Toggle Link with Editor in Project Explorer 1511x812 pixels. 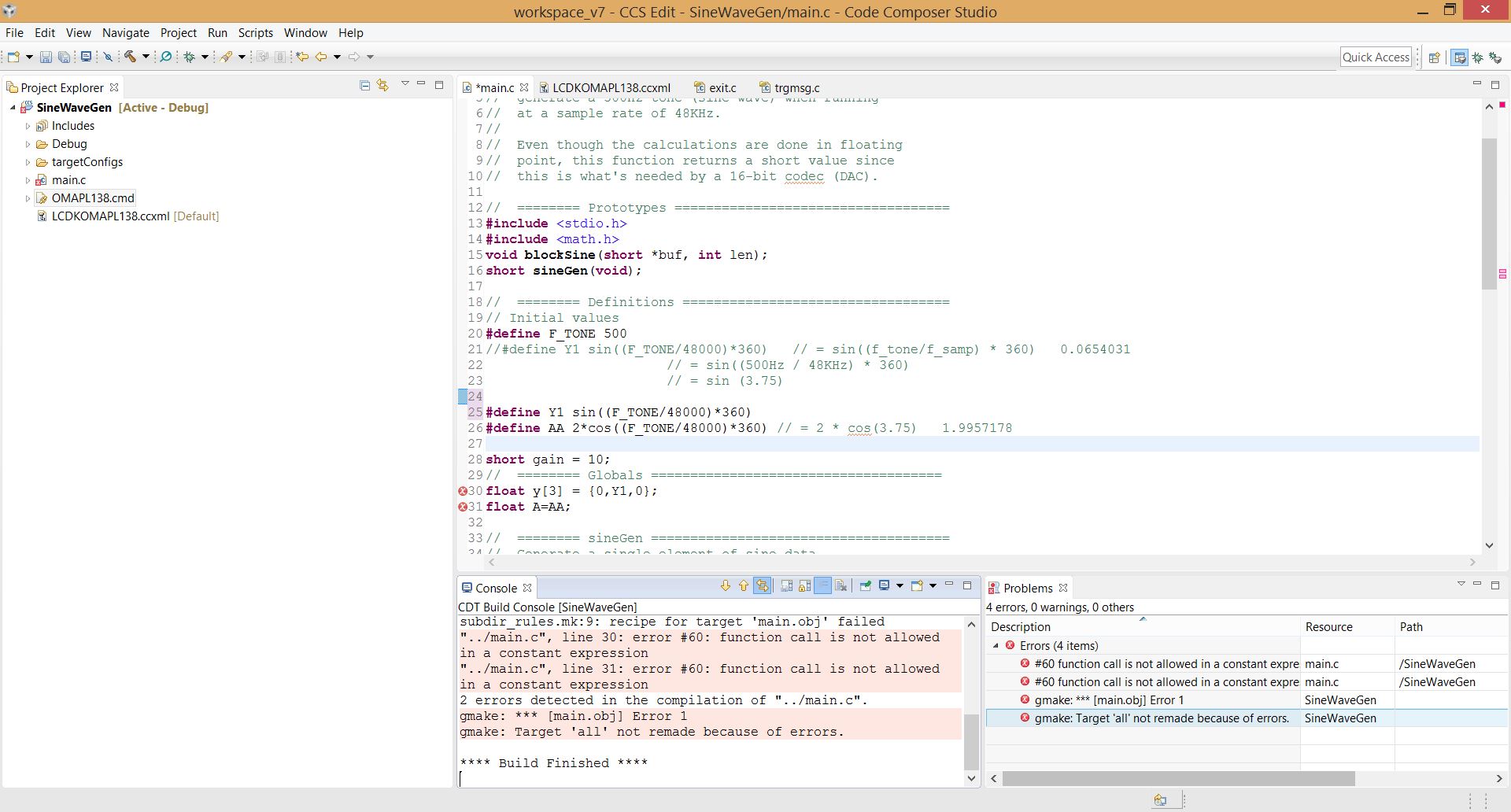382,85
